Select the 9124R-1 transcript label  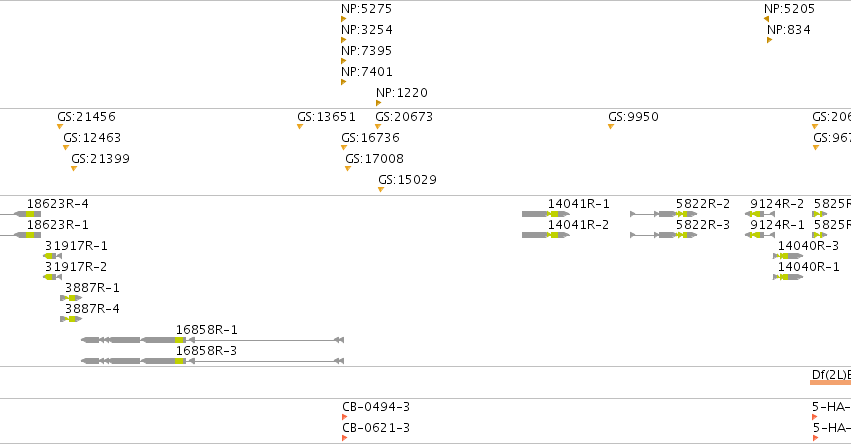(777, 225)
